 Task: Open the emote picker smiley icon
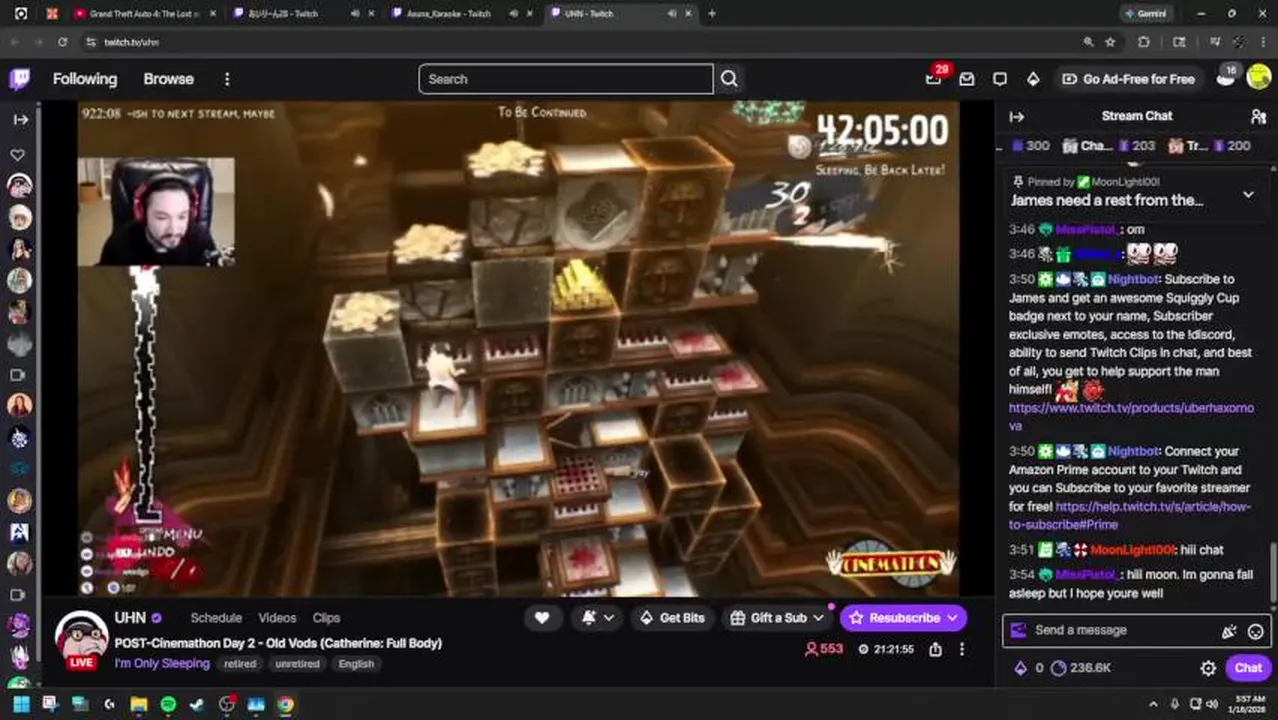(x=1256, y=631)
